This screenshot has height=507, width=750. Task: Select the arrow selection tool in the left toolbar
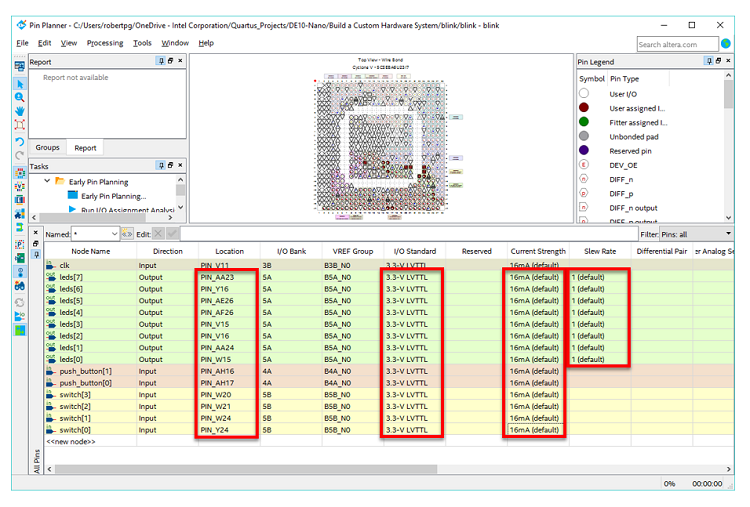[20, 83]
